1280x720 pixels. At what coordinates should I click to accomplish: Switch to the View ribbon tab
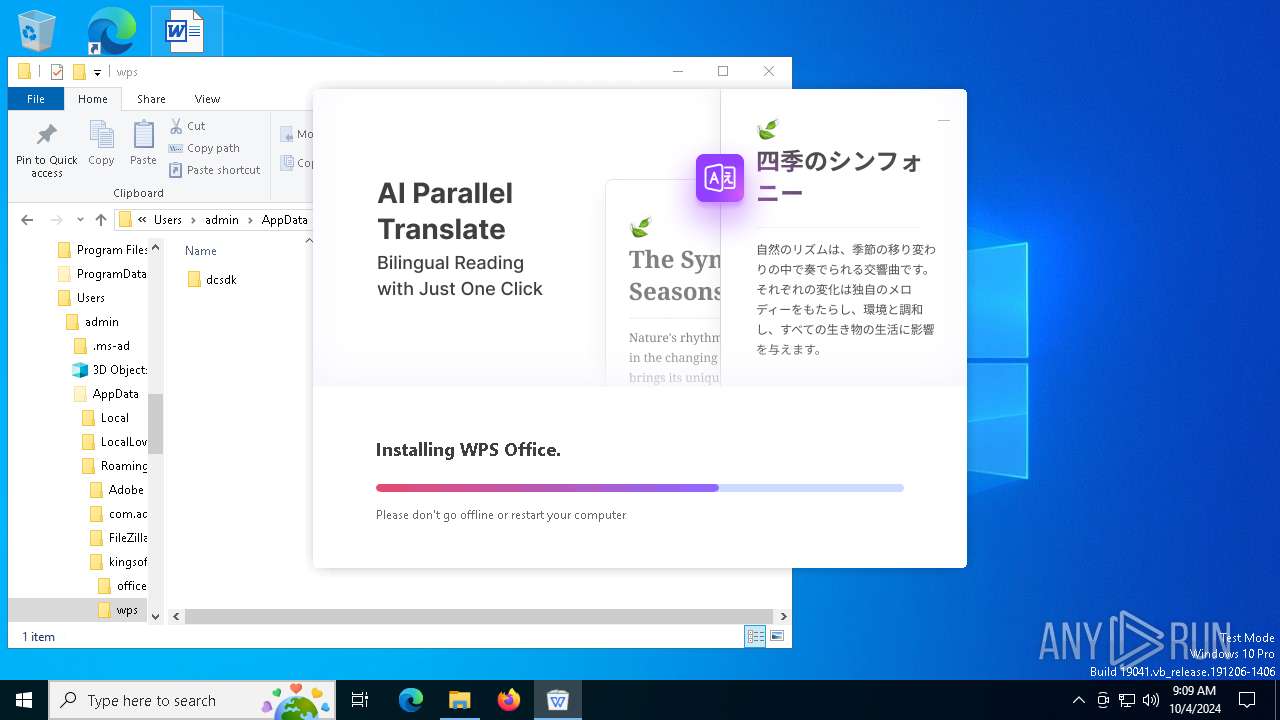pyautogui.click(x=207, y=99)
